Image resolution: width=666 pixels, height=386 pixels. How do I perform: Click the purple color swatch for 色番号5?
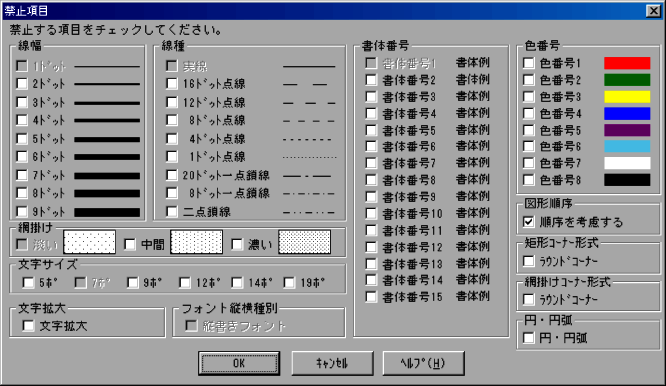pos(627,130)
